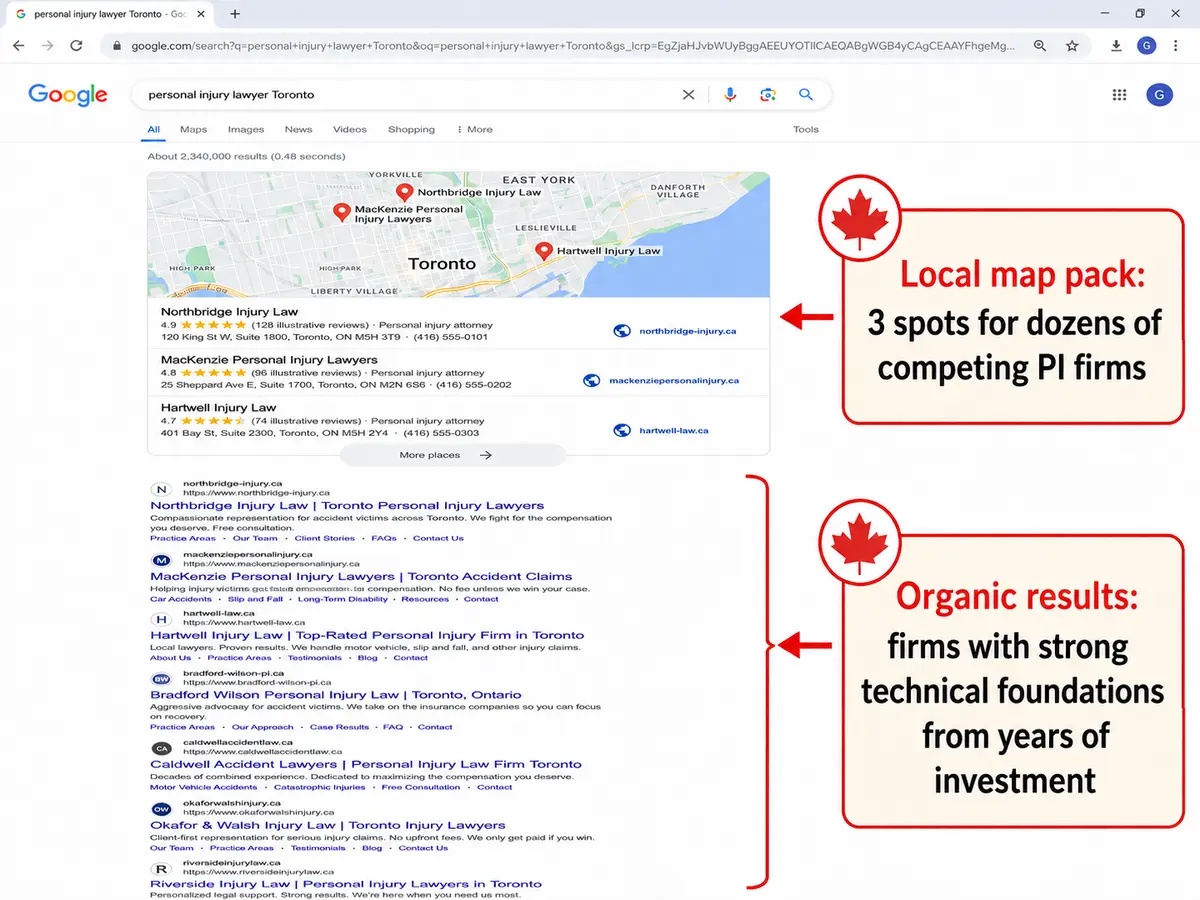Switch to the Images tab
The height and width of the screenshot is (900, 1200).
pyautogui.click(x=246, y=129)
